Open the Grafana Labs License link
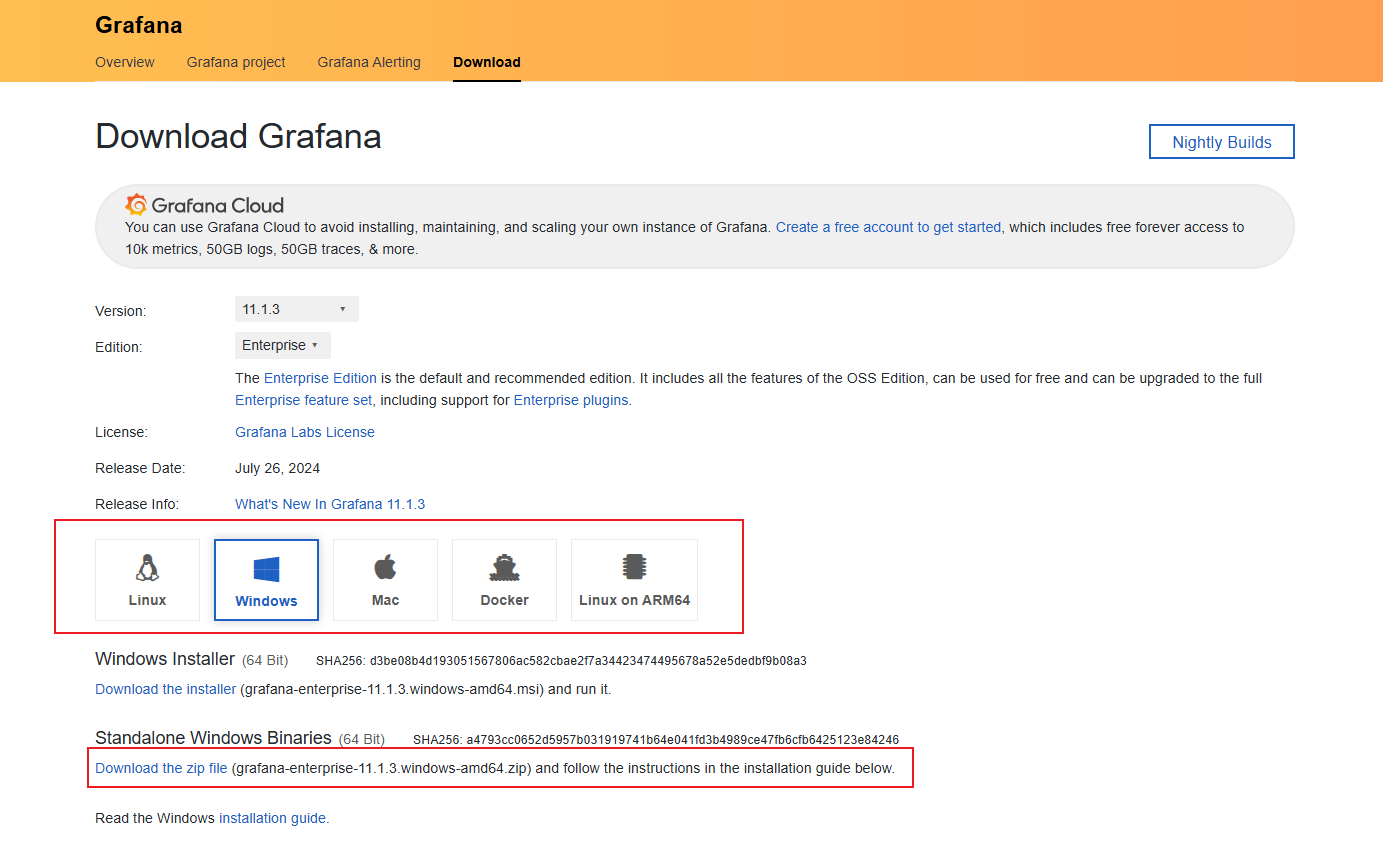 (x=305, y=432)
